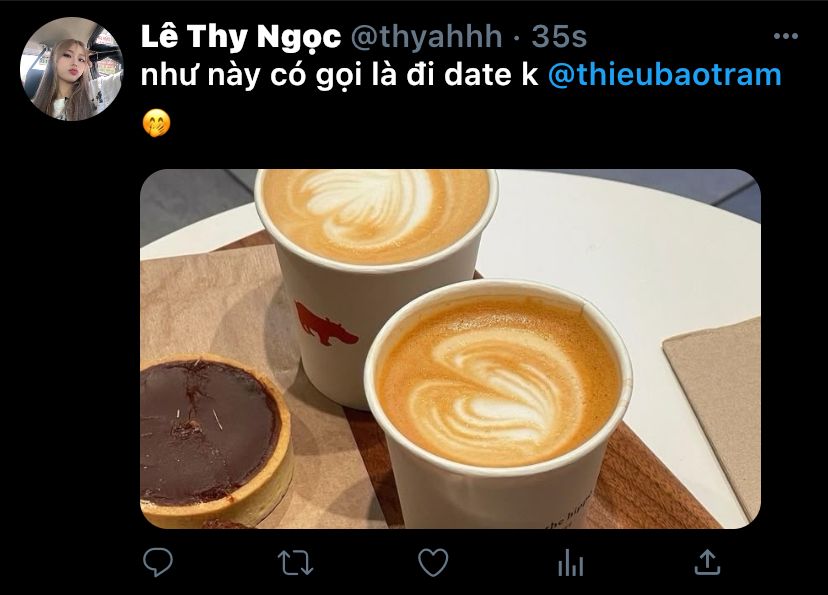828x595 pixels.
Task: Open the three-dot more options menu
Action: pos(785,36)
